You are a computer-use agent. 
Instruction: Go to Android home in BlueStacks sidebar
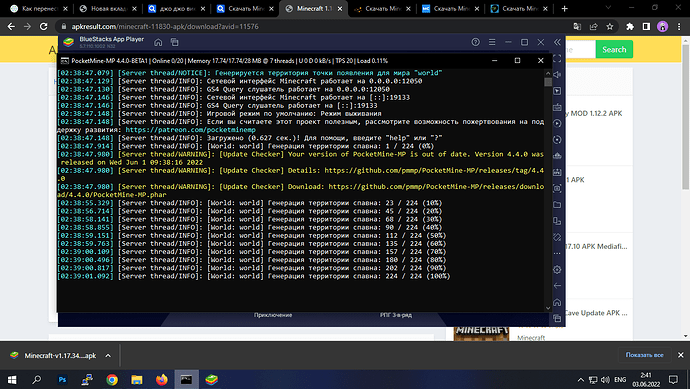point(557,302)
